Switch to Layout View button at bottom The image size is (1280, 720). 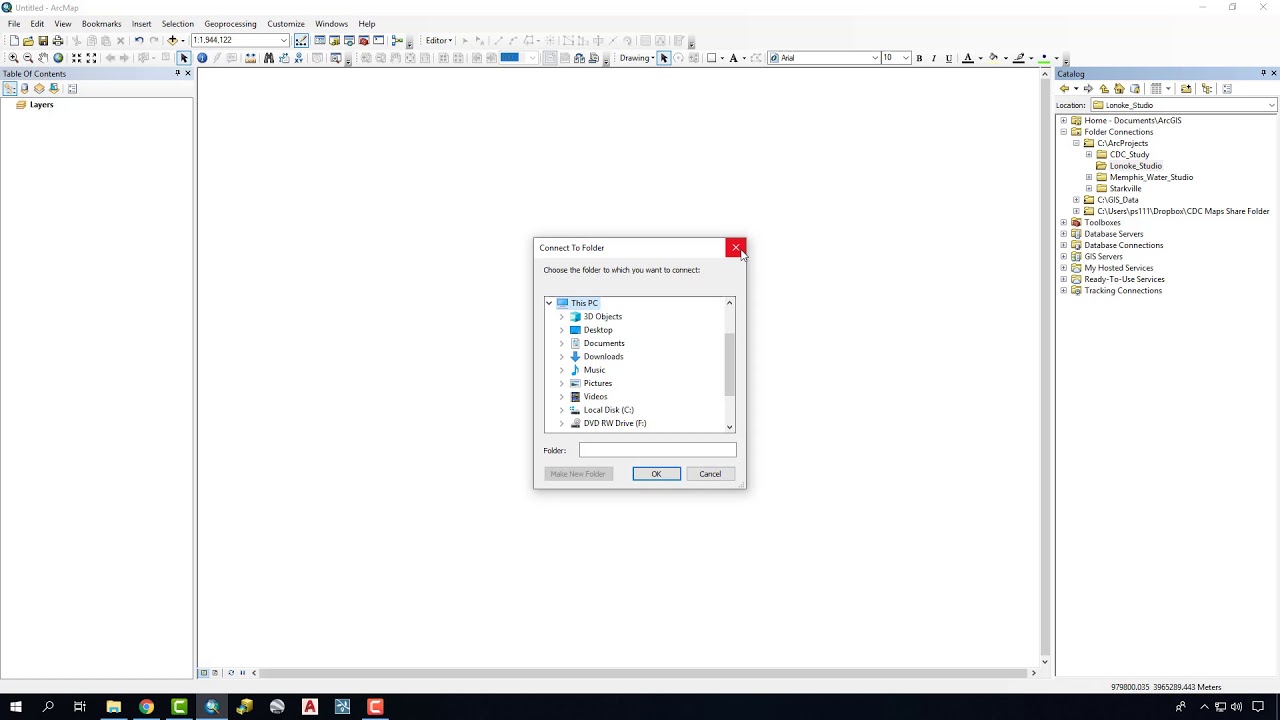pyautogui.click(x=214, y=673)
